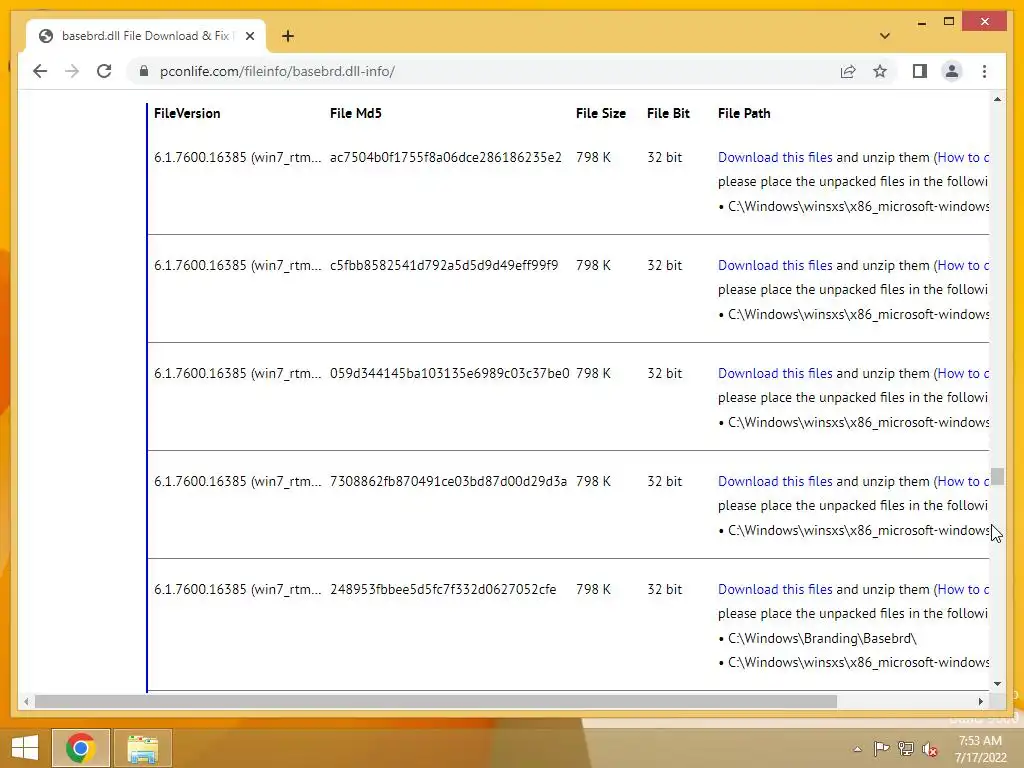The image size is (1024, 768).
Task: Download files for md5 059d344145ba103135e6989c03c37be0
Action: pyautogui.click(x=775, y=373)
